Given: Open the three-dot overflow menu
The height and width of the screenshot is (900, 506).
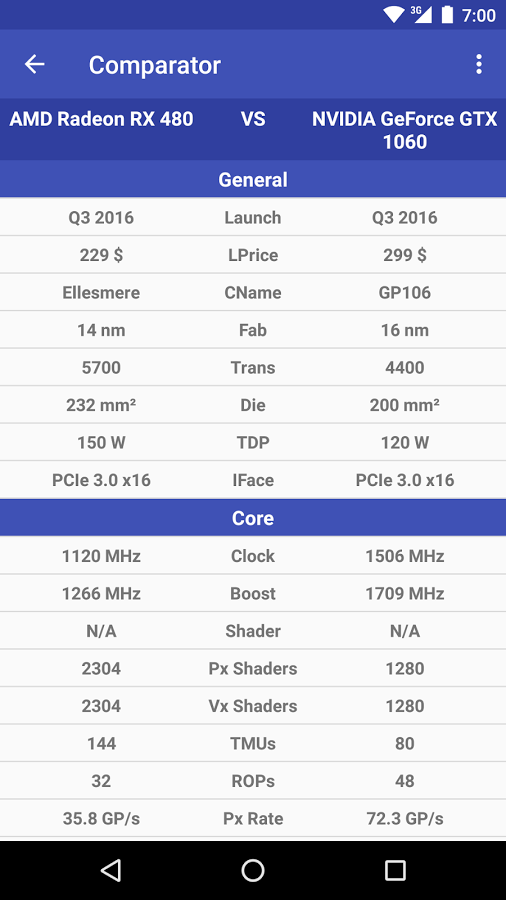Looking at the screenshot, I should pos(478,64).
